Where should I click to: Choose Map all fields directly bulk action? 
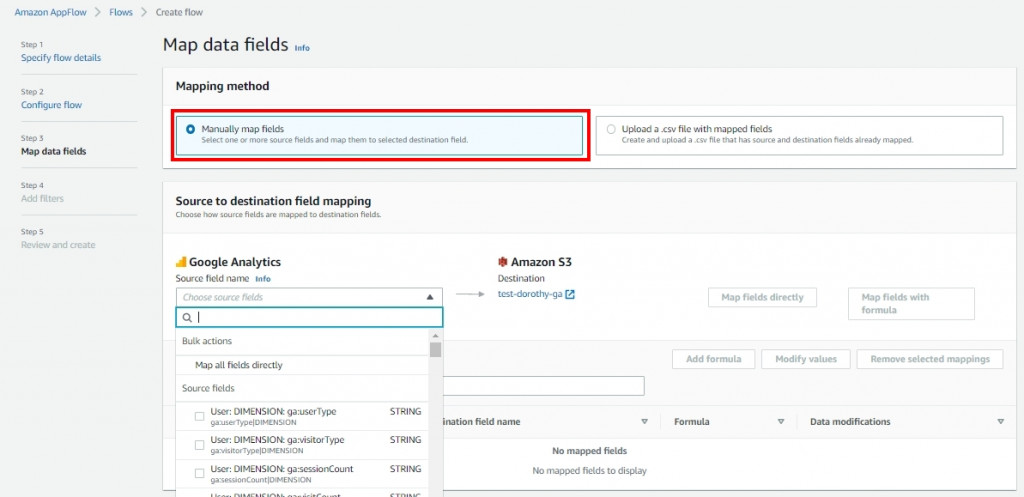(239, 365)
